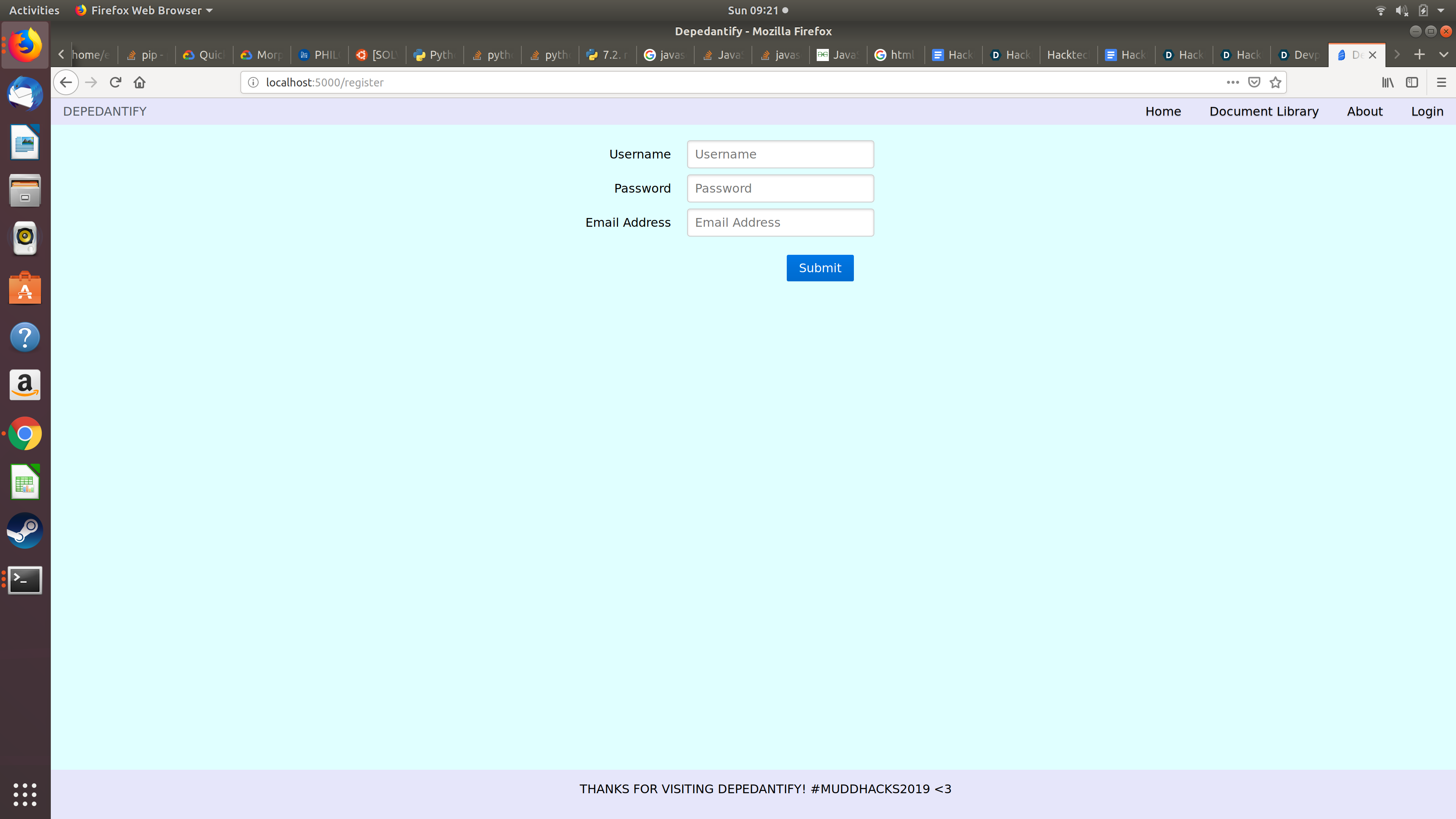Open the hamburger application menu
Viewport: 1456px width, 819px height.
1441,83
